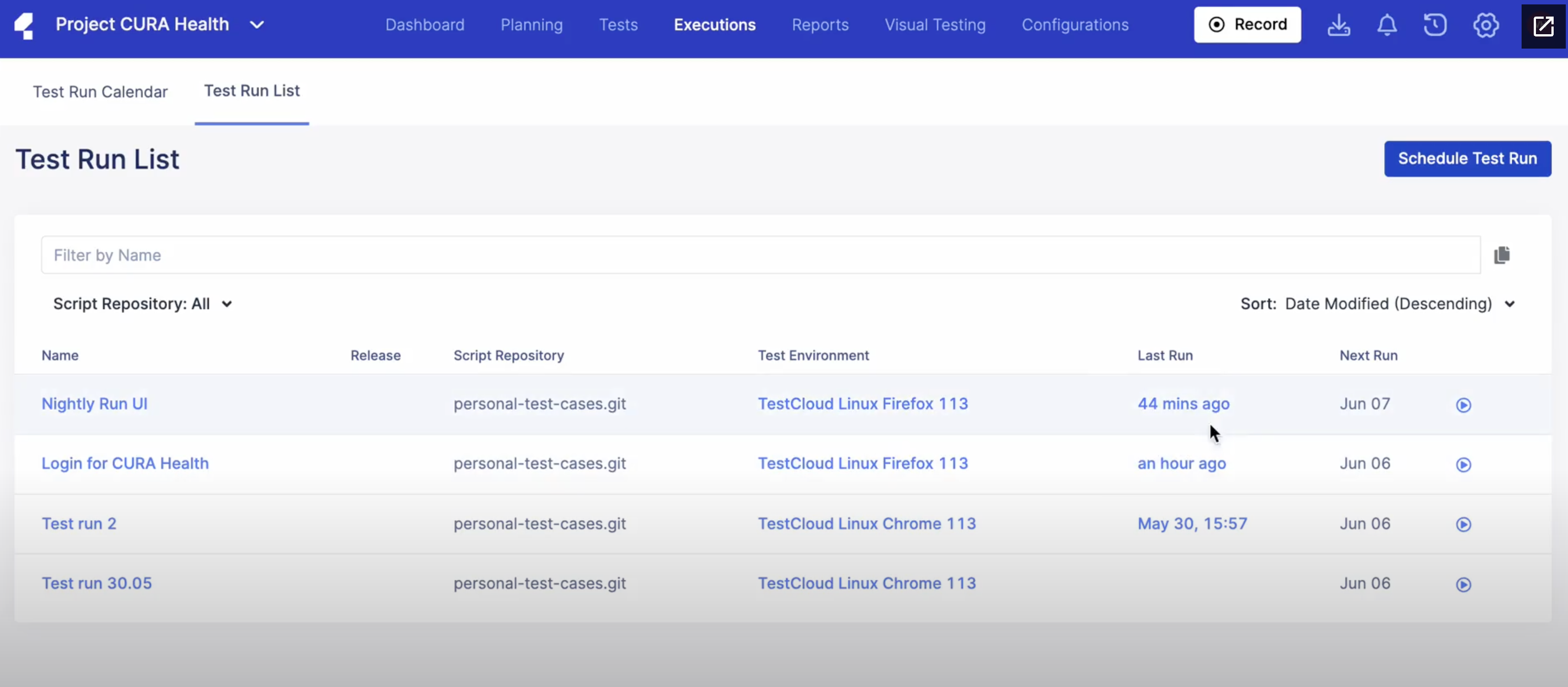The height and width of the screenshot is (687, 1568).
Task: Open Nightly Run UI test run link
Action: pos(94,404)
